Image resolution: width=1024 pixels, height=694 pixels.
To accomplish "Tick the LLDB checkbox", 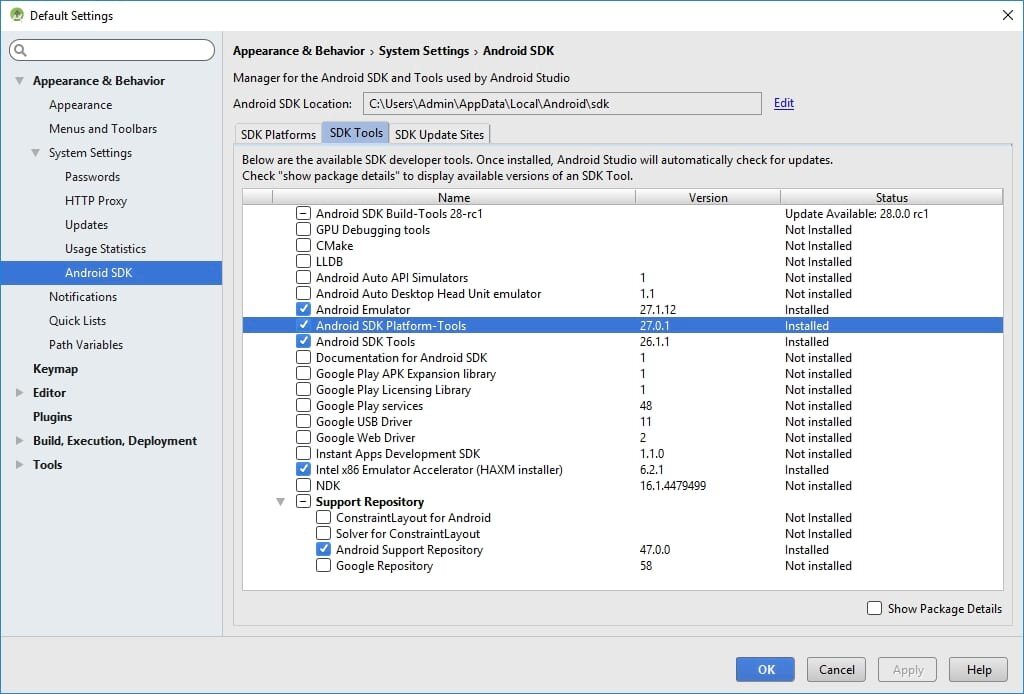I will click(303, 261).
